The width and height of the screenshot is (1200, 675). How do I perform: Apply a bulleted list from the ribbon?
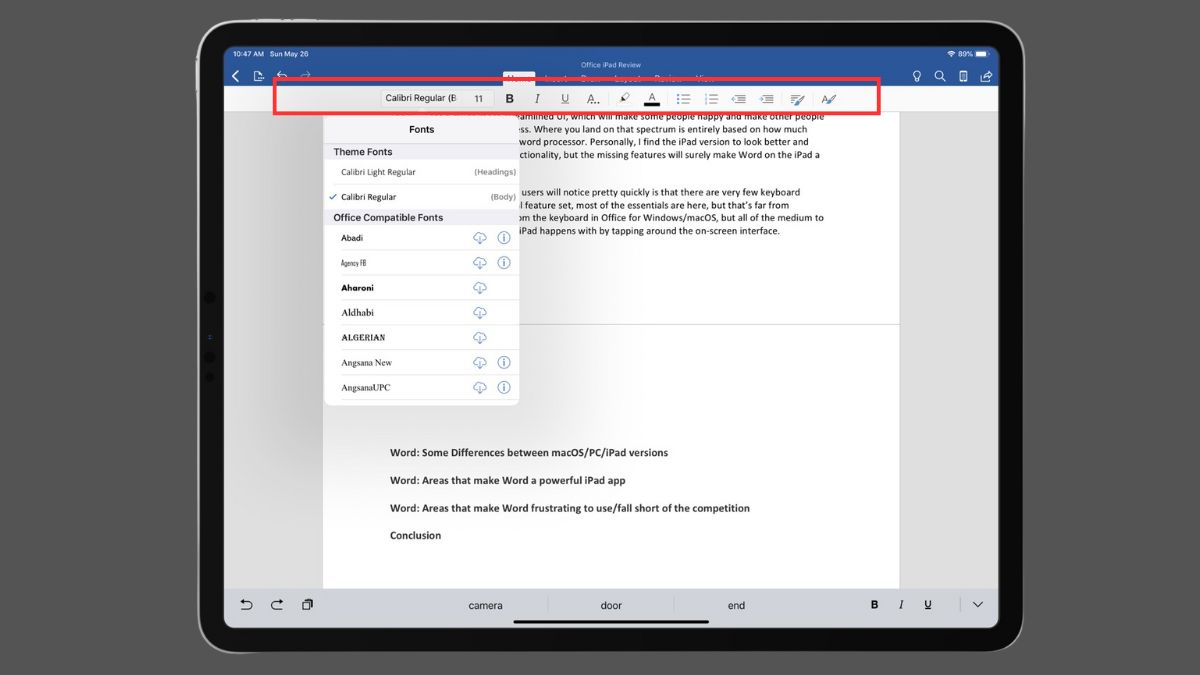click(x=684, y=99)
